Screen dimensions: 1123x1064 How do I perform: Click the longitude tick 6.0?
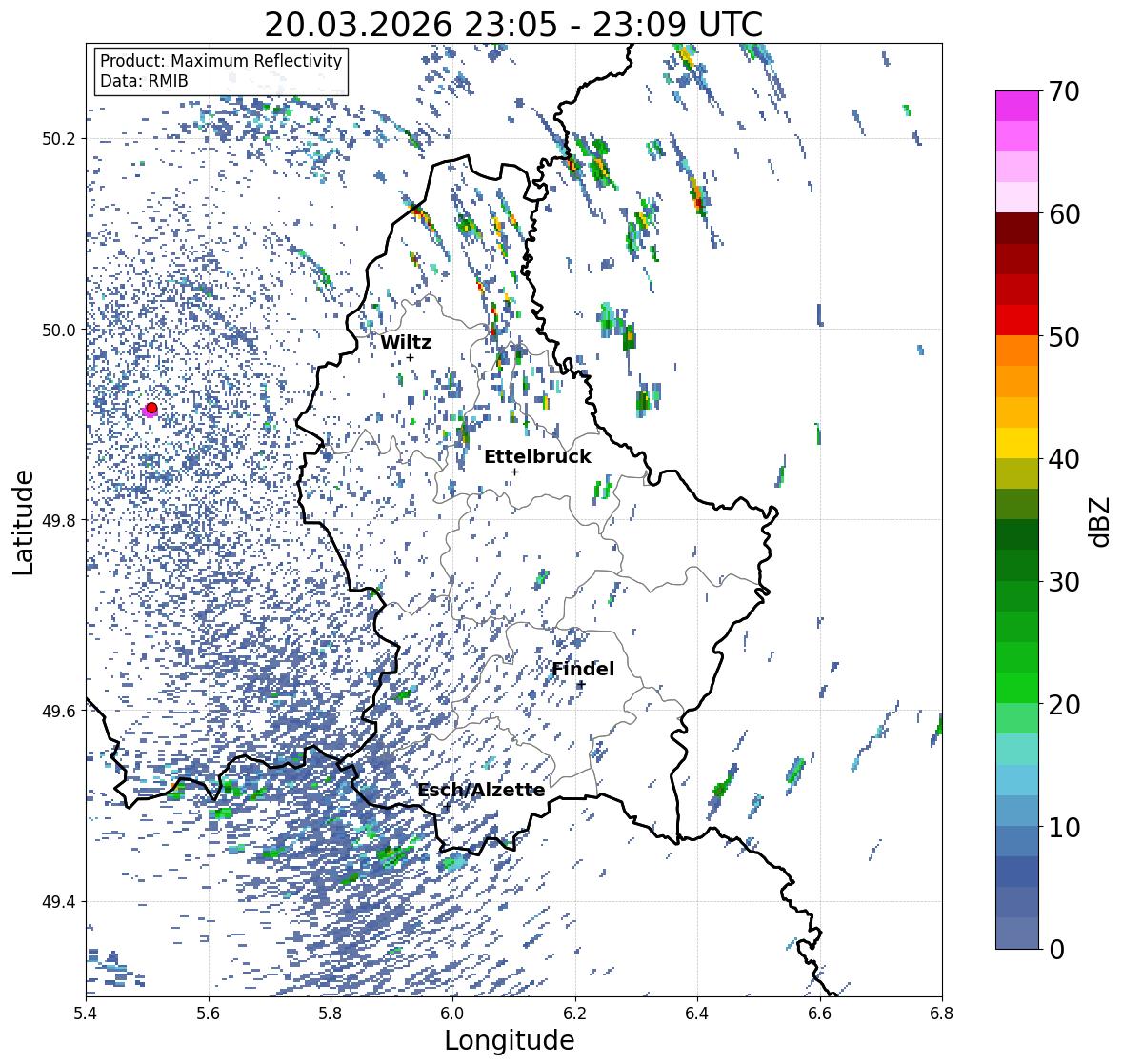coord(452,1014)
